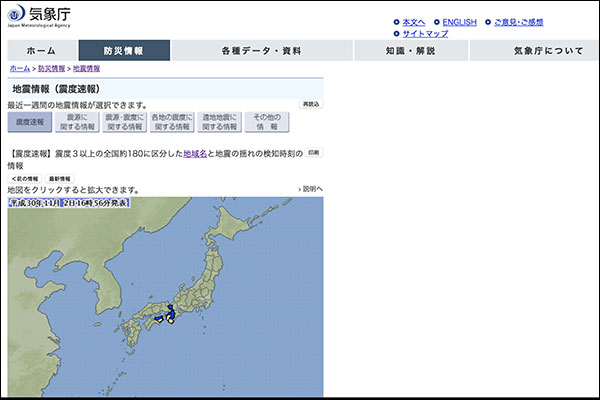The height and width of the screenshot is (400, 600).
Task: Switch to the 知識・解説 tab
Action: [x=410, y=50]
